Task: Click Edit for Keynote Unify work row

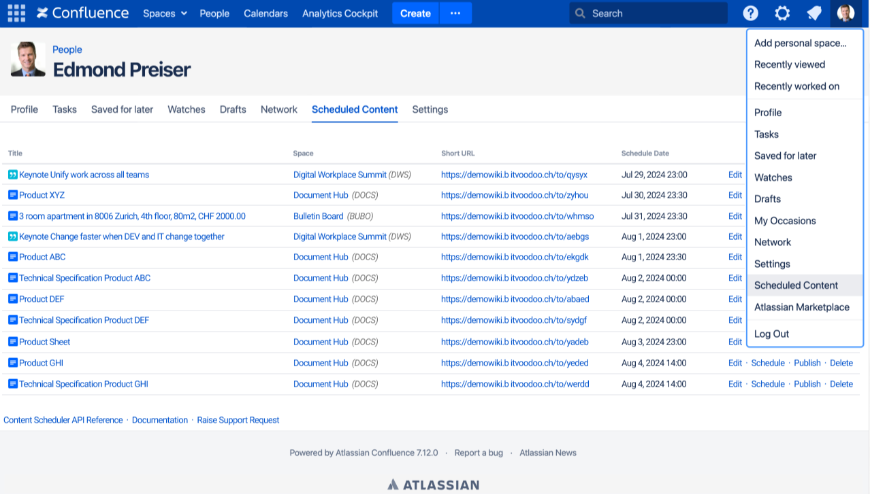Action: [735, 175]
